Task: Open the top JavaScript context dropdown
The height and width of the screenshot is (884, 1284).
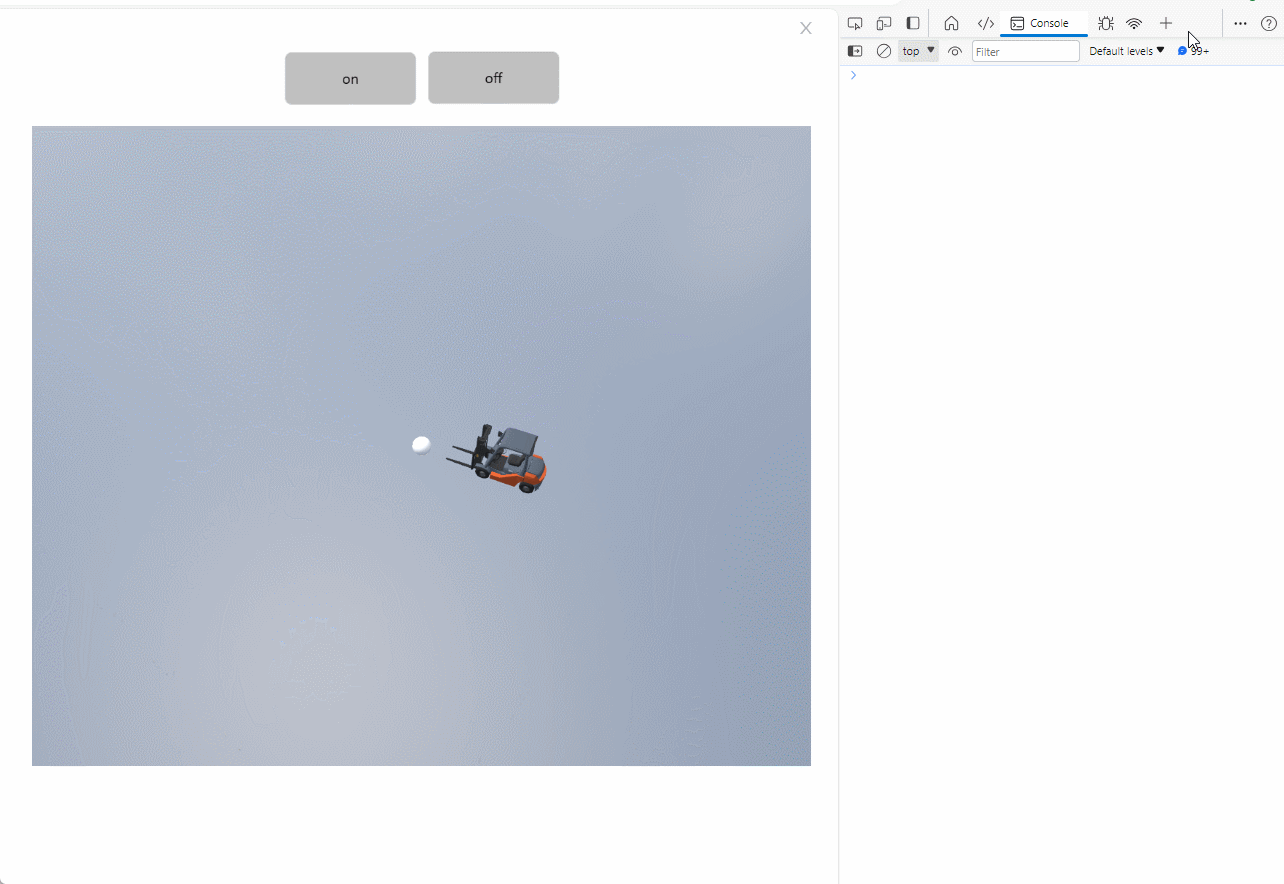Action: pyautogui.click(x=918, y=51)
